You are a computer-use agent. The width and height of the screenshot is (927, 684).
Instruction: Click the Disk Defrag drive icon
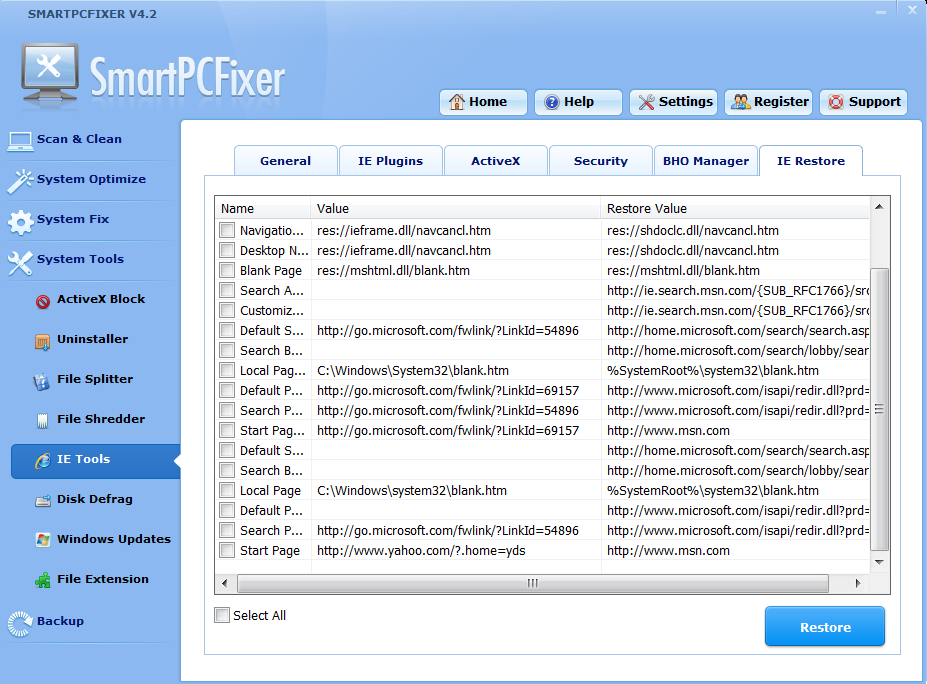[43, 501]
